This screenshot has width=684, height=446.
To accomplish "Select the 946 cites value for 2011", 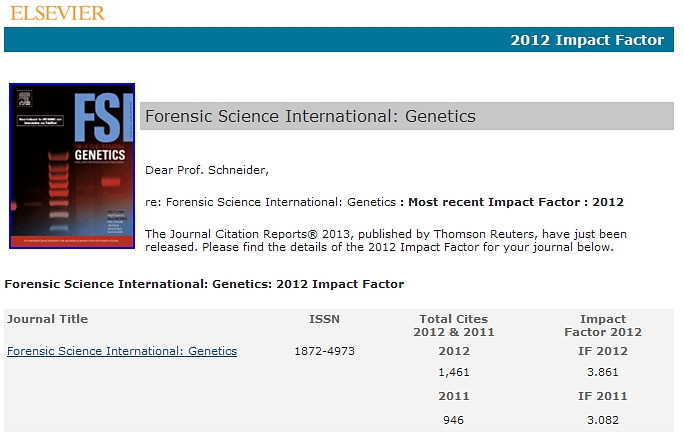I will click(453, 420).
